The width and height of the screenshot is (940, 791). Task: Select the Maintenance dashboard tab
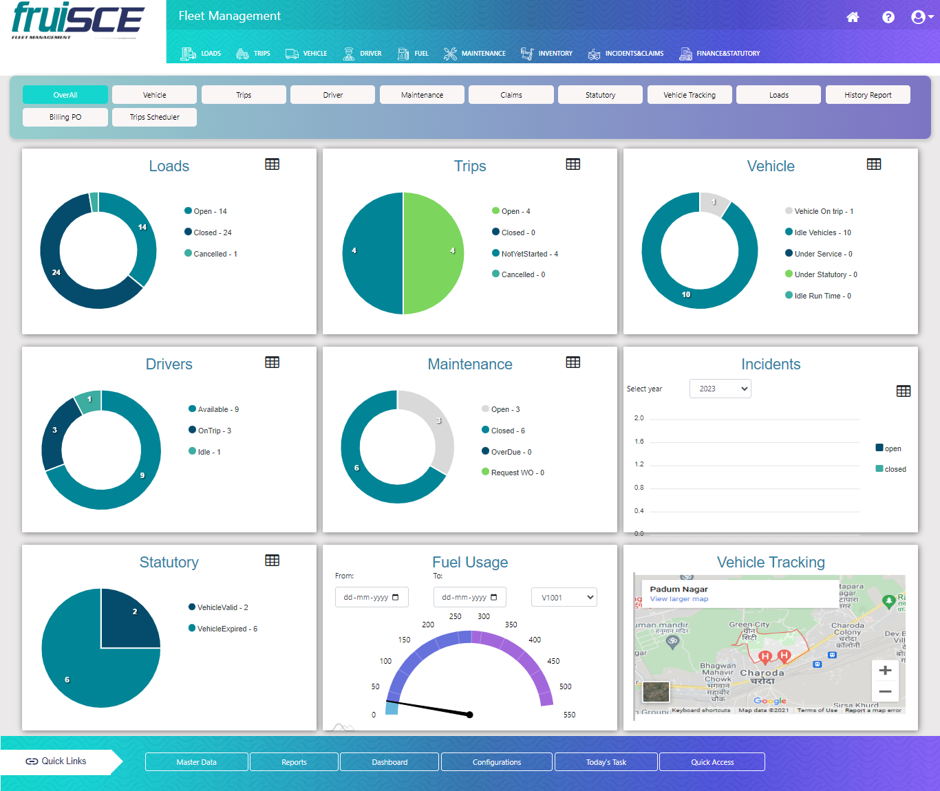[422, 95]
